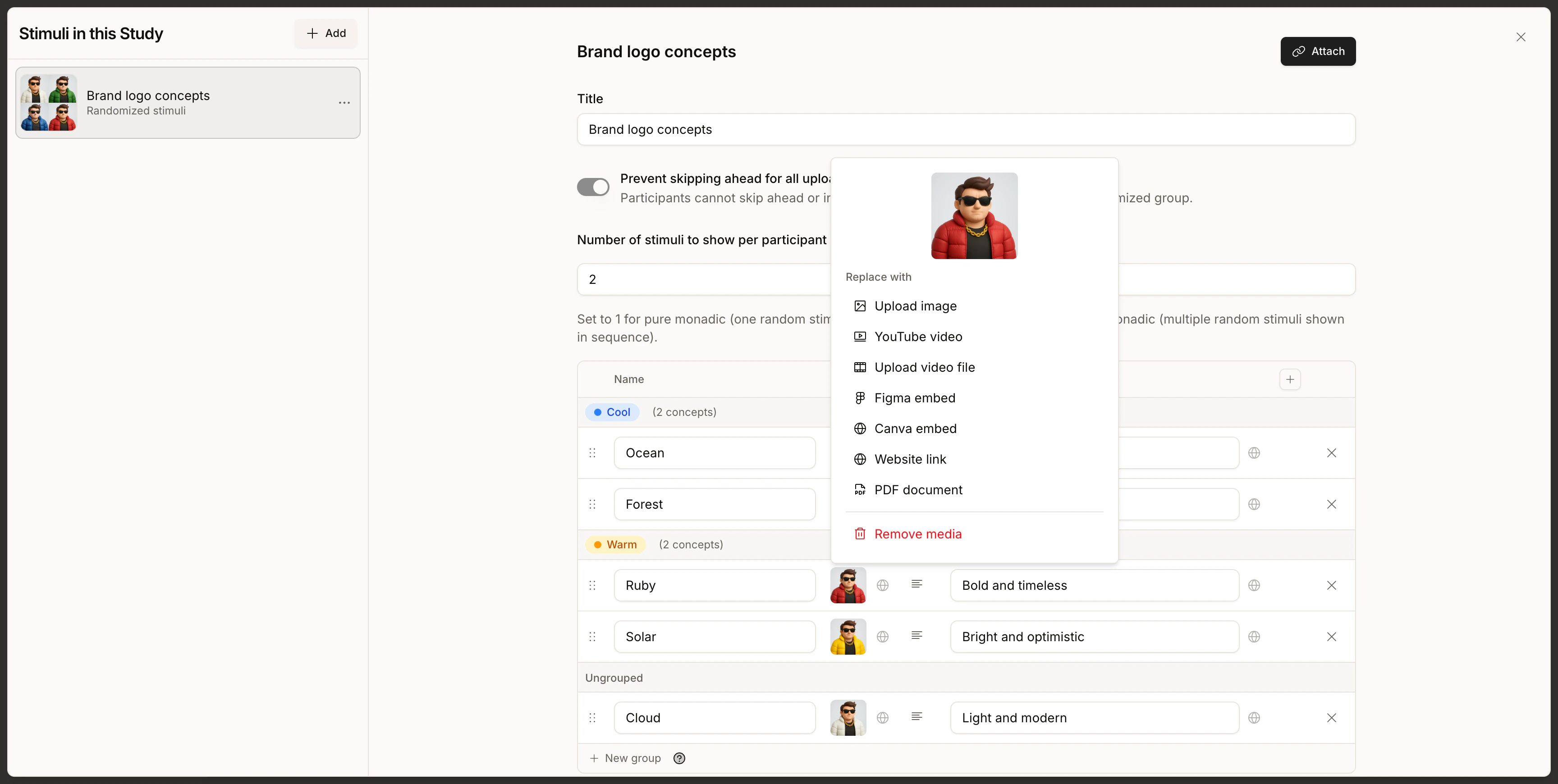Screen dimensions: 1558x784
Task: Remove the Forest row with its X icon
Action: coord(1332,504)
